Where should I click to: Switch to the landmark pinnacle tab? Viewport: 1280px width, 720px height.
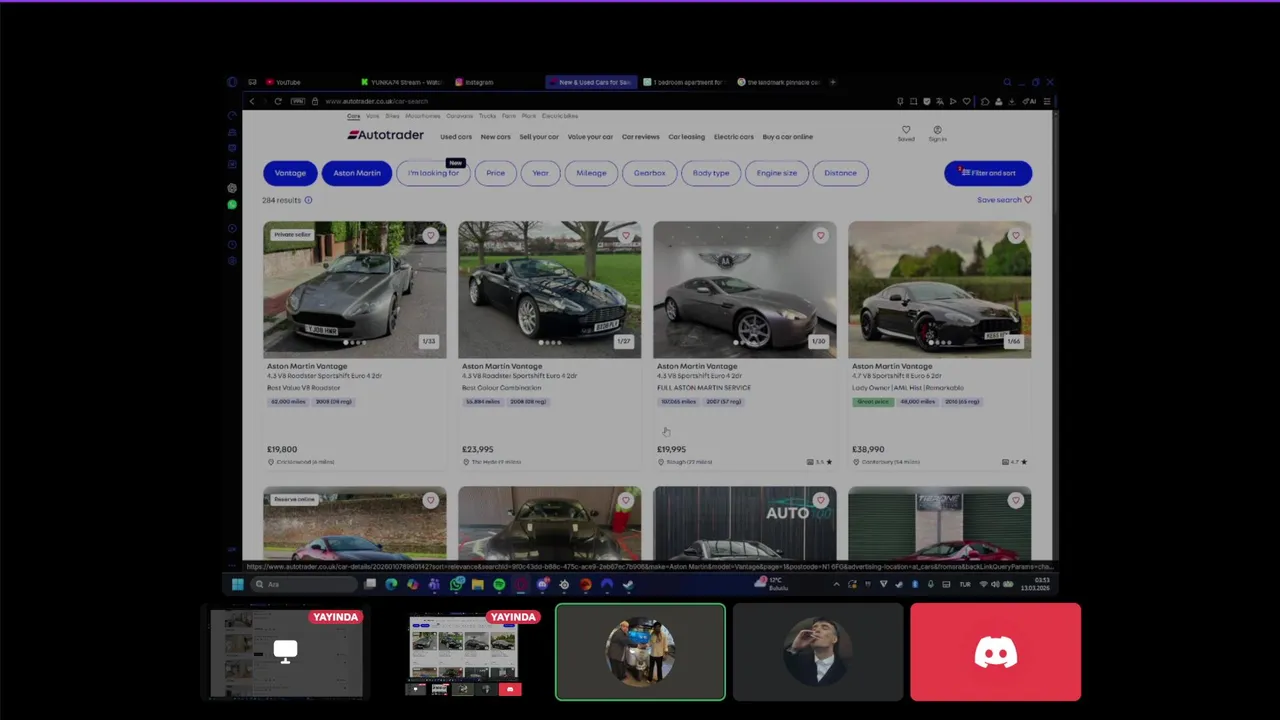(780, 82)
